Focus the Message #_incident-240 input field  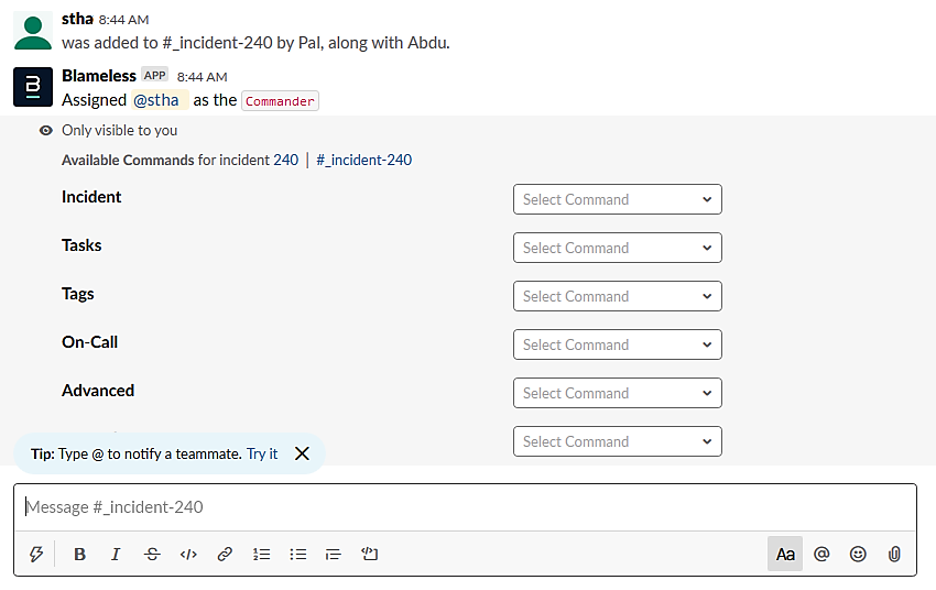465,507
